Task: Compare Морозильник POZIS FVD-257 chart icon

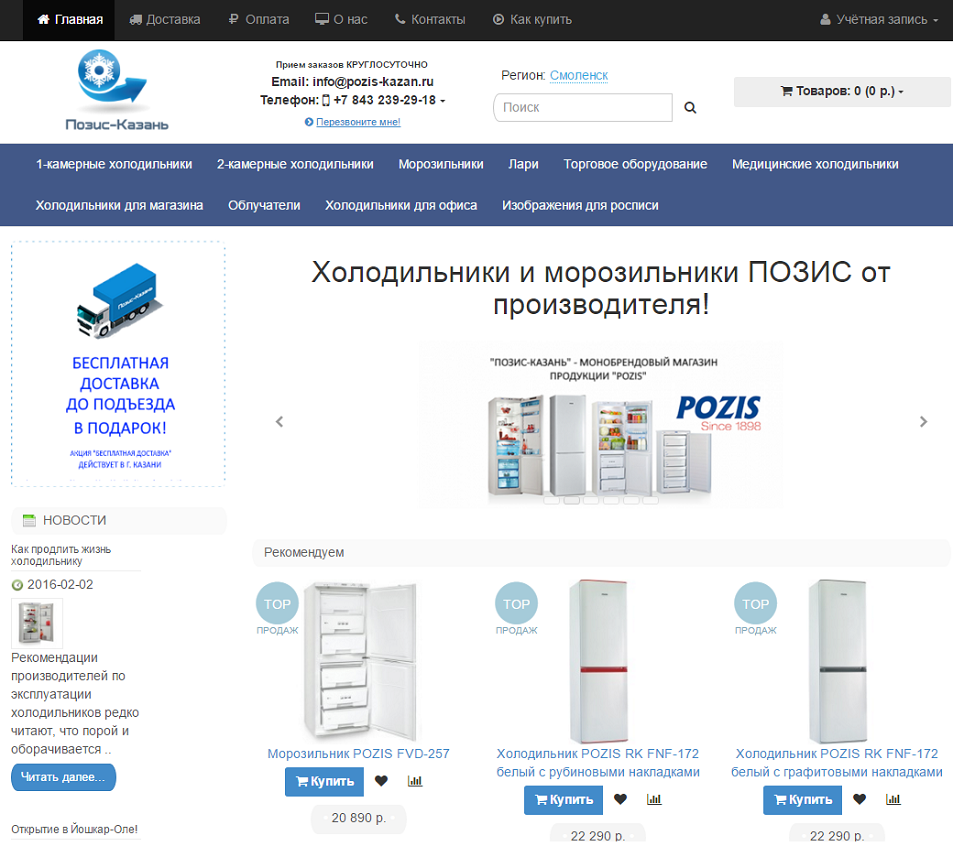Action: click(415, 781)
